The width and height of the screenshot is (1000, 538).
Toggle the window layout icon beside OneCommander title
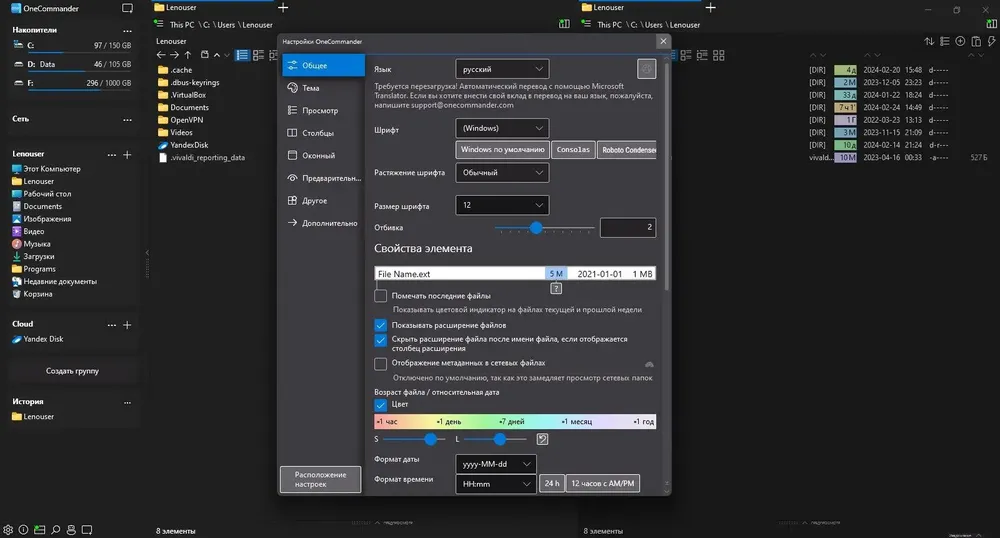pyautogui.click(x=128, y=8)
